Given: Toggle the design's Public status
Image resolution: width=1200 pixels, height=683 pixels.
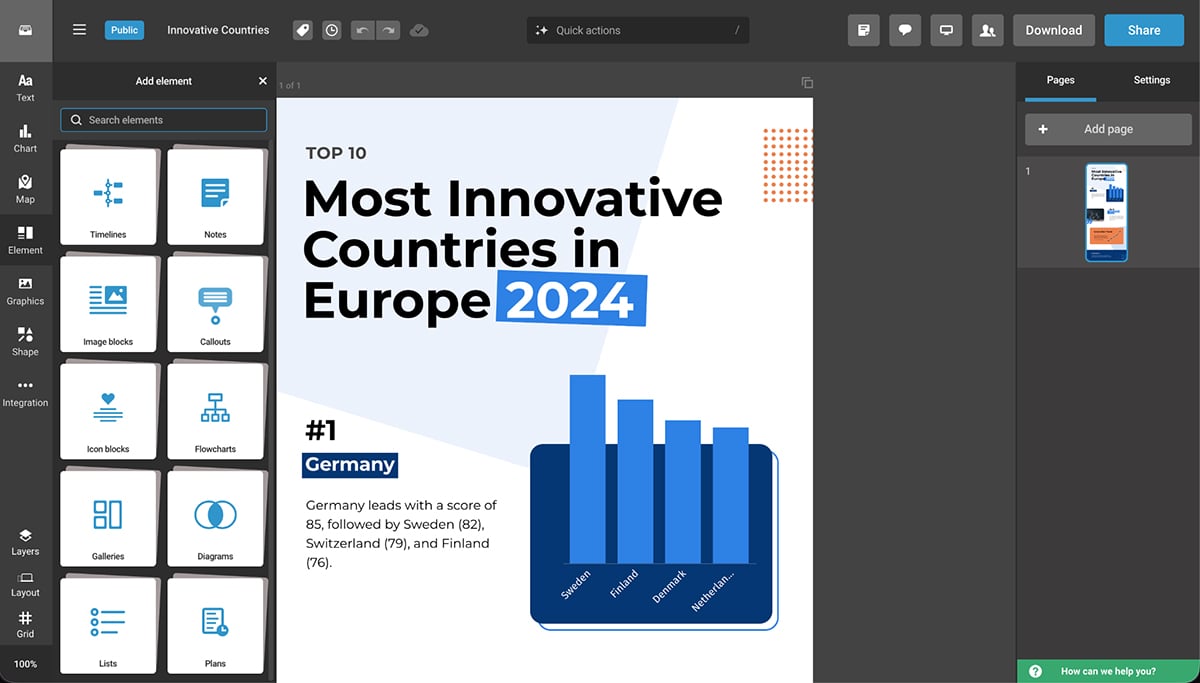Looking at the screenshot, I should coord(124,30).
